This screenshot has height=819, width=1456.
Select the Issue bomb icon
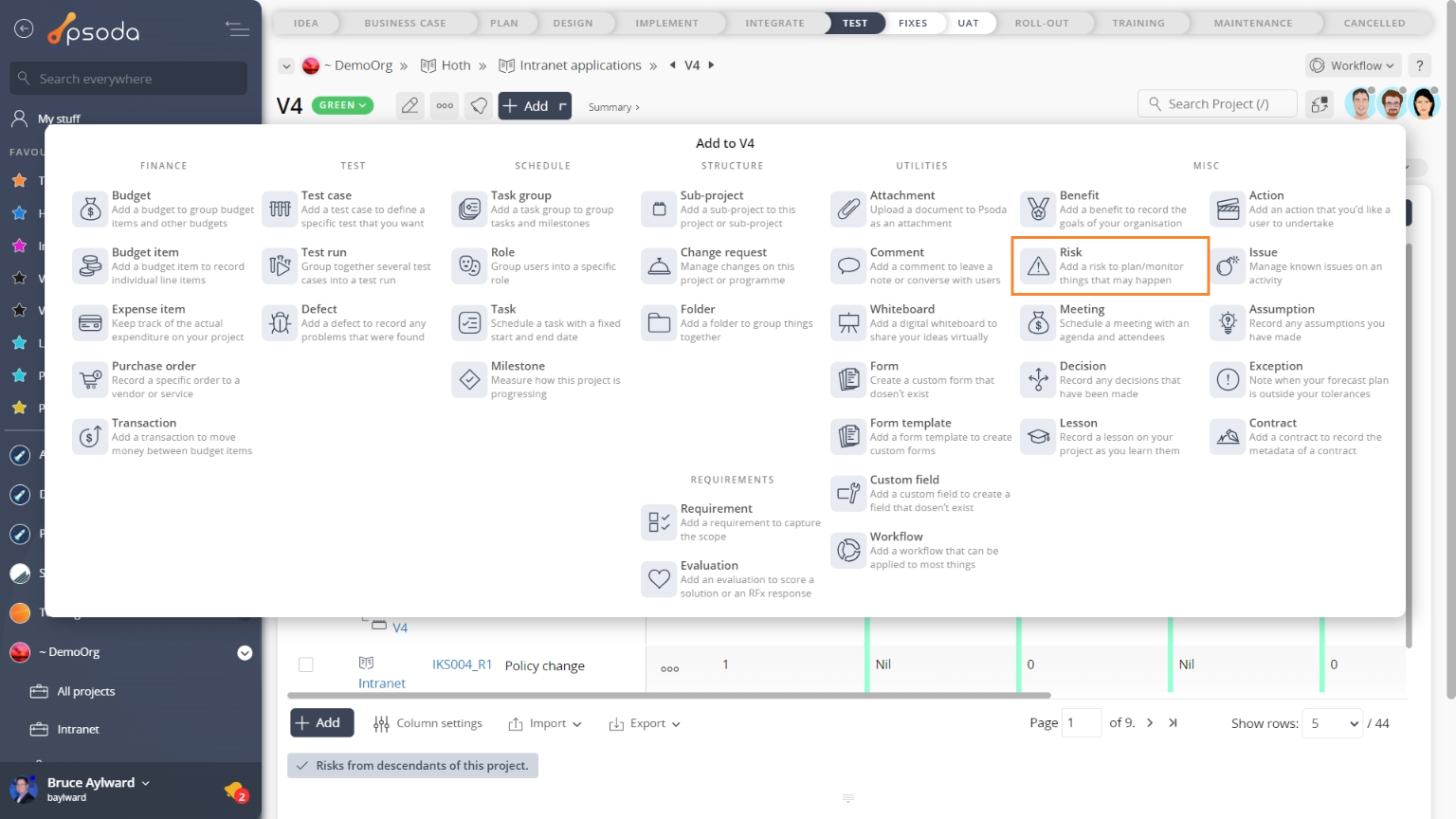pos(1228,266)
